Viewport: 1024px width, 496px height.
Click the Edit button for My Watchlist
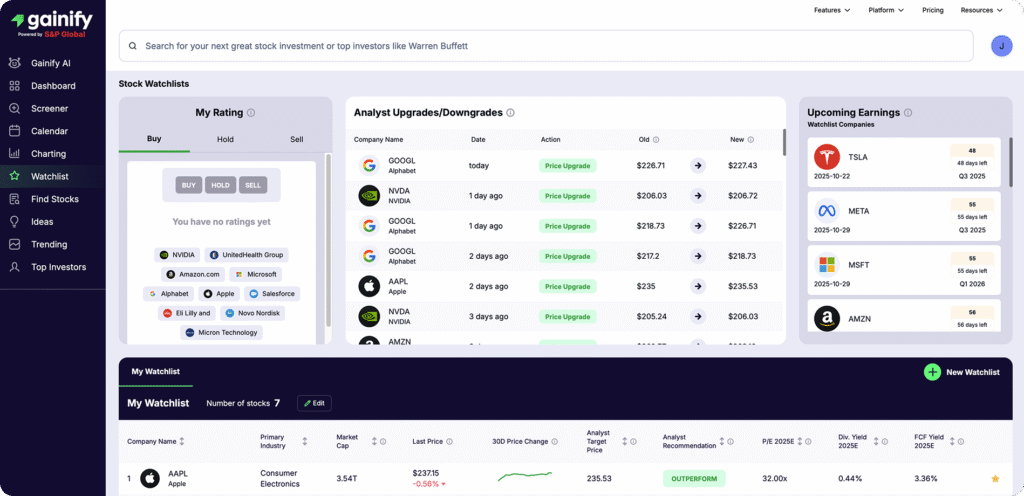coord(314,403)
